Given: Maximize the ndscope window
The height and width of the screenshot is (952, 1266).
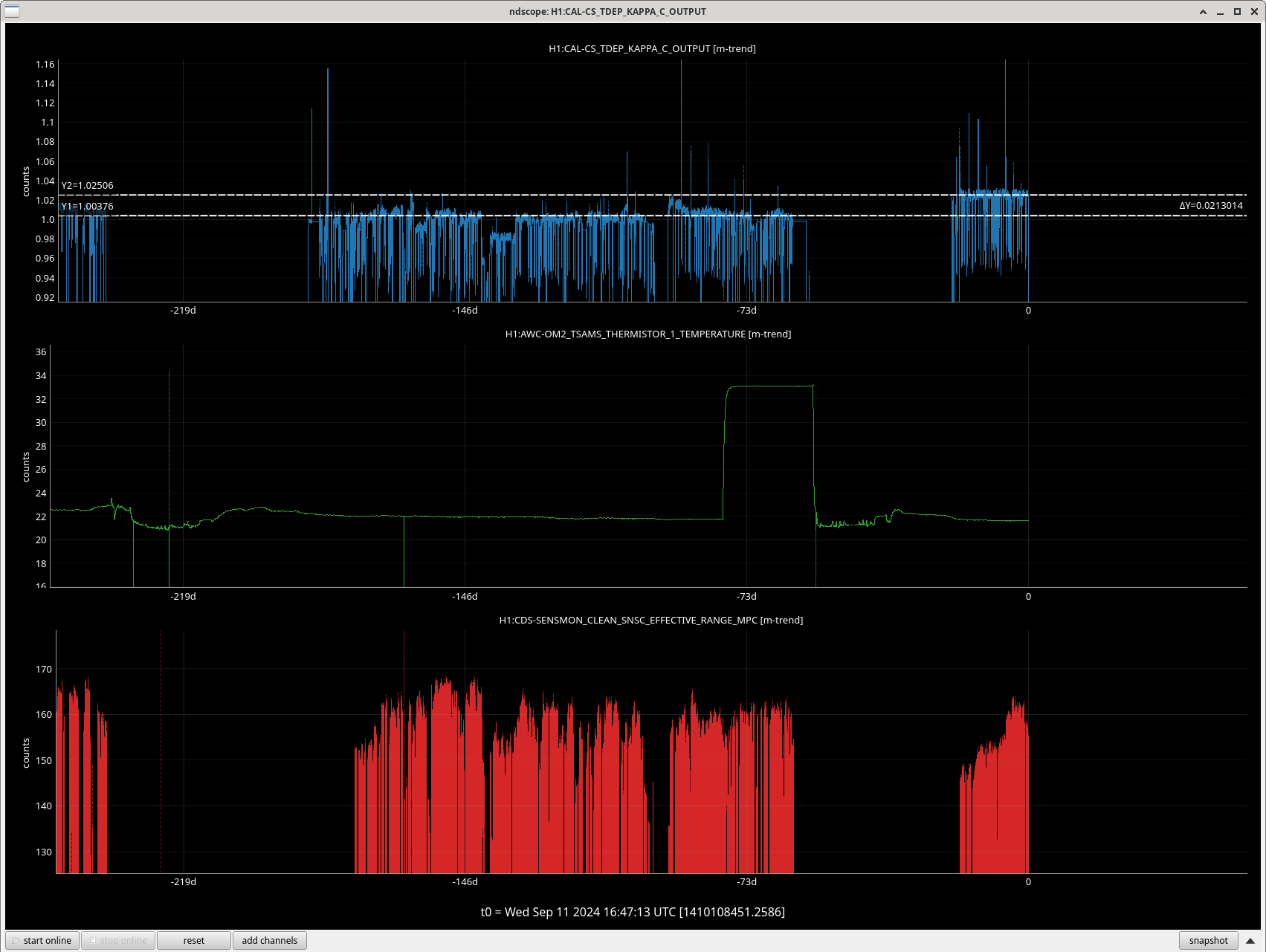Looking at the screenshot, I should [1237, 11].
